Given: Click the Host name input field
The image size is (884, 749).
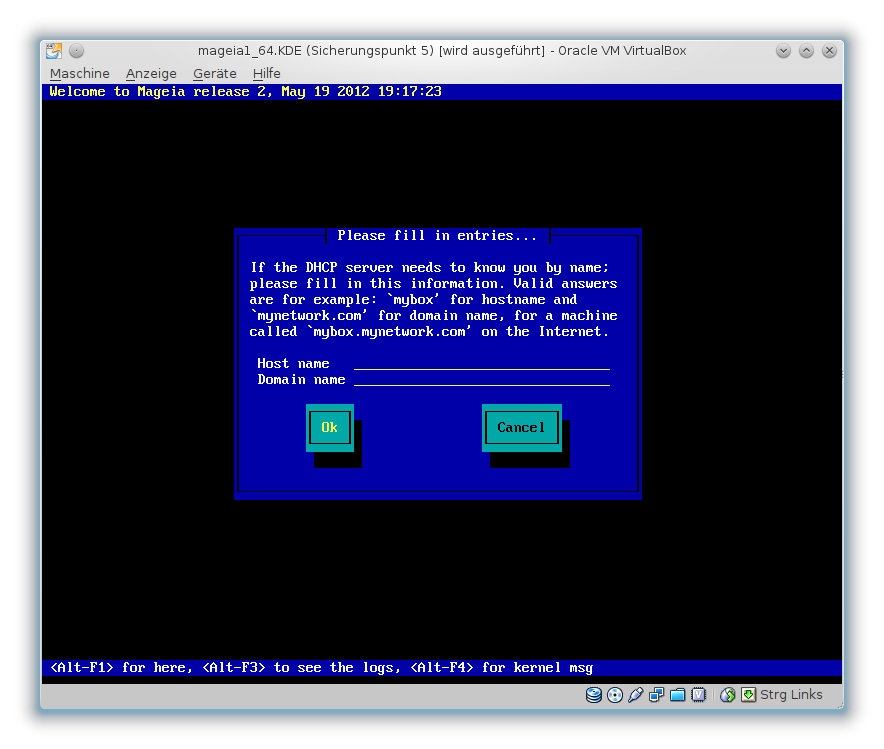Looking at the screenshot, I should point(481,364).
